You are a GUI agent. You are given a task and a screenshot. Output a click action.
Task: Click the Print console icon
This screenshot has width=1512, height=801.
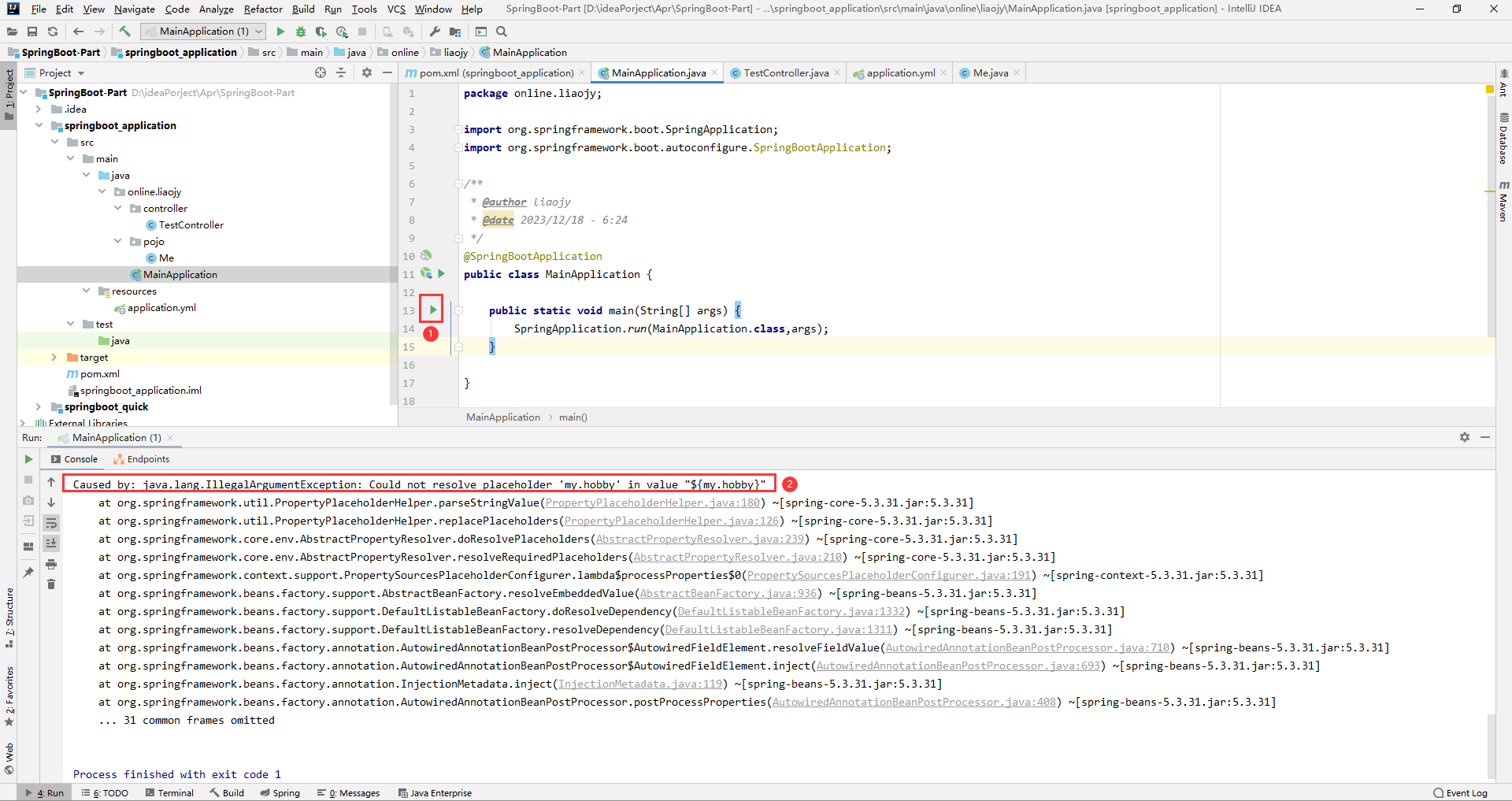[x=51, y=564]
